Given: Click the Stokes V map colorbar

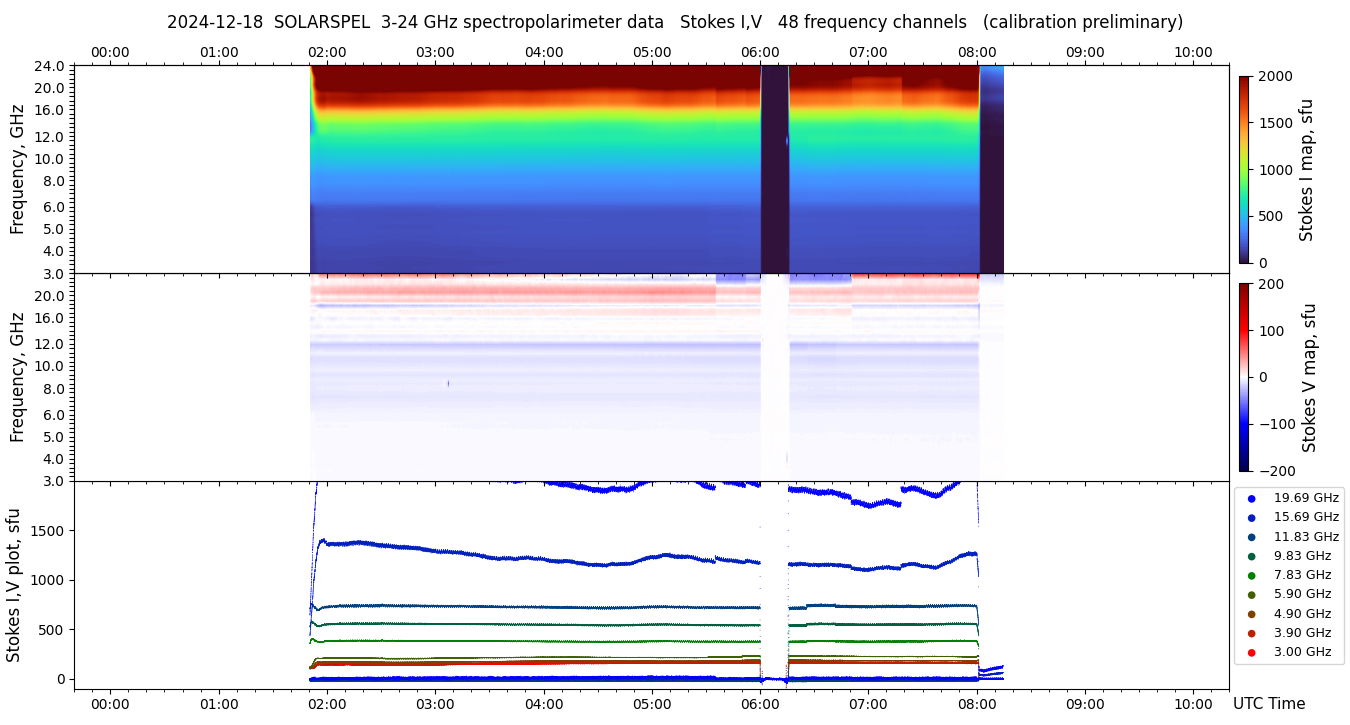Looking at the screenshot, I should 1244,377.
